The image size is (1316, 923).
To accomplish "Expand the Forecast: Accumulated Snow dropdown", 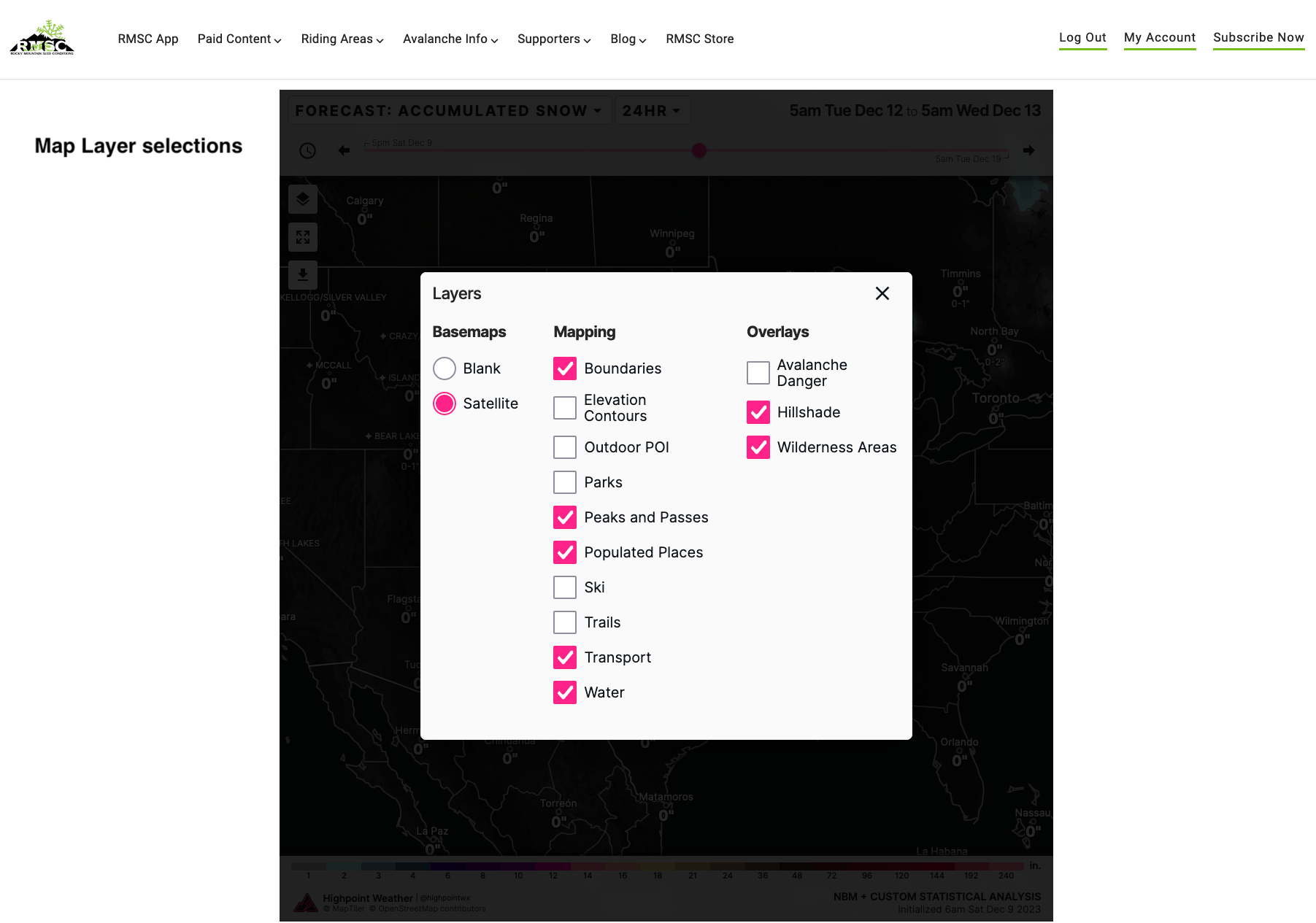I will (449, 111).
